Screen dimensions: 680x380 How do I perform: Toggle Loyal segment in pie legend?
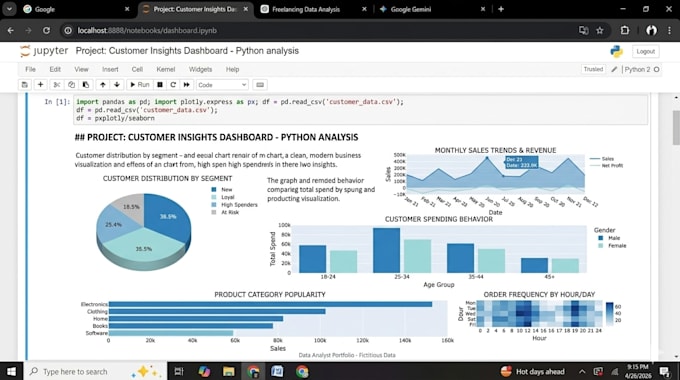click(x=222, y=197)
